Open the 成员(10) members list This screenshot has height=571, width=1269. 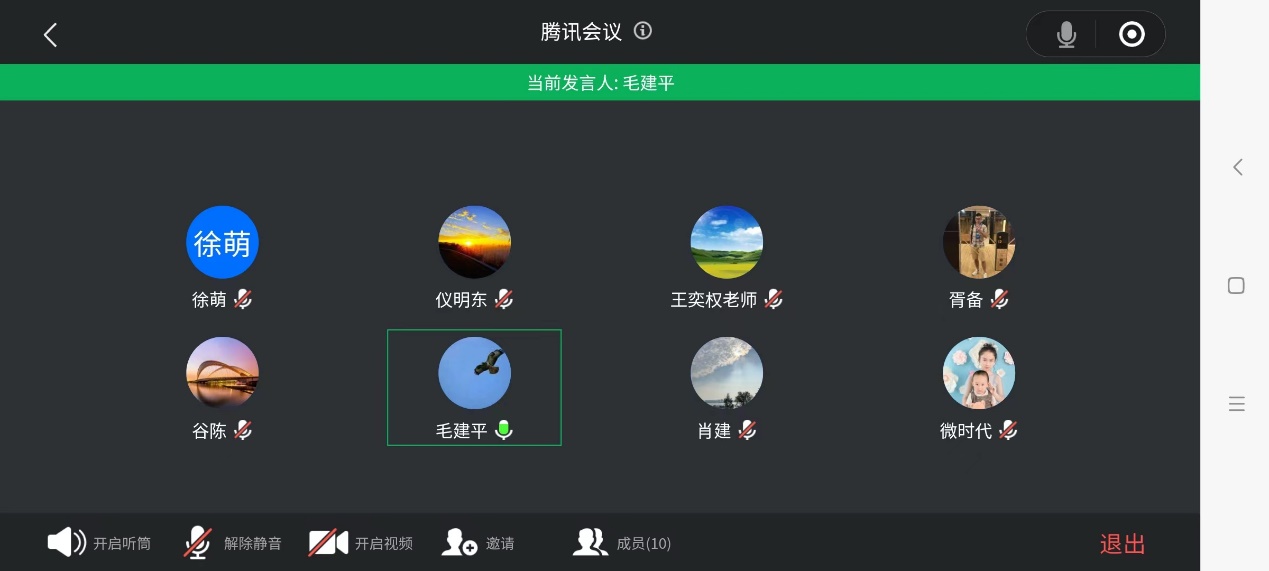point(622,543)
